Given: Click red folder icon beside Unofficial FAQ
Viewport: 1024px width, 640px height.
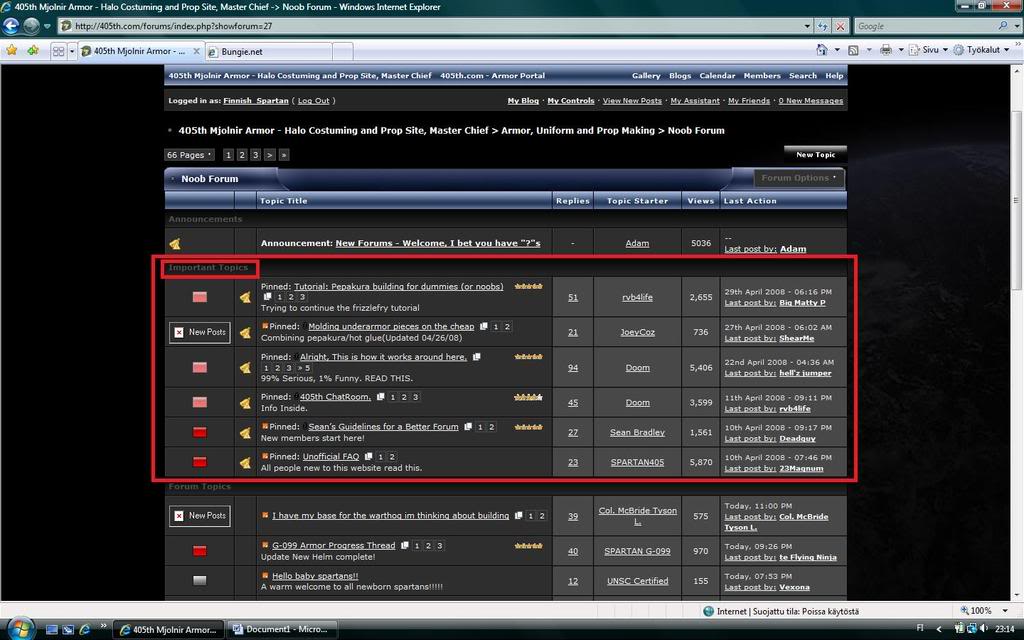Looking at the screenshot, I should point(200,462).
